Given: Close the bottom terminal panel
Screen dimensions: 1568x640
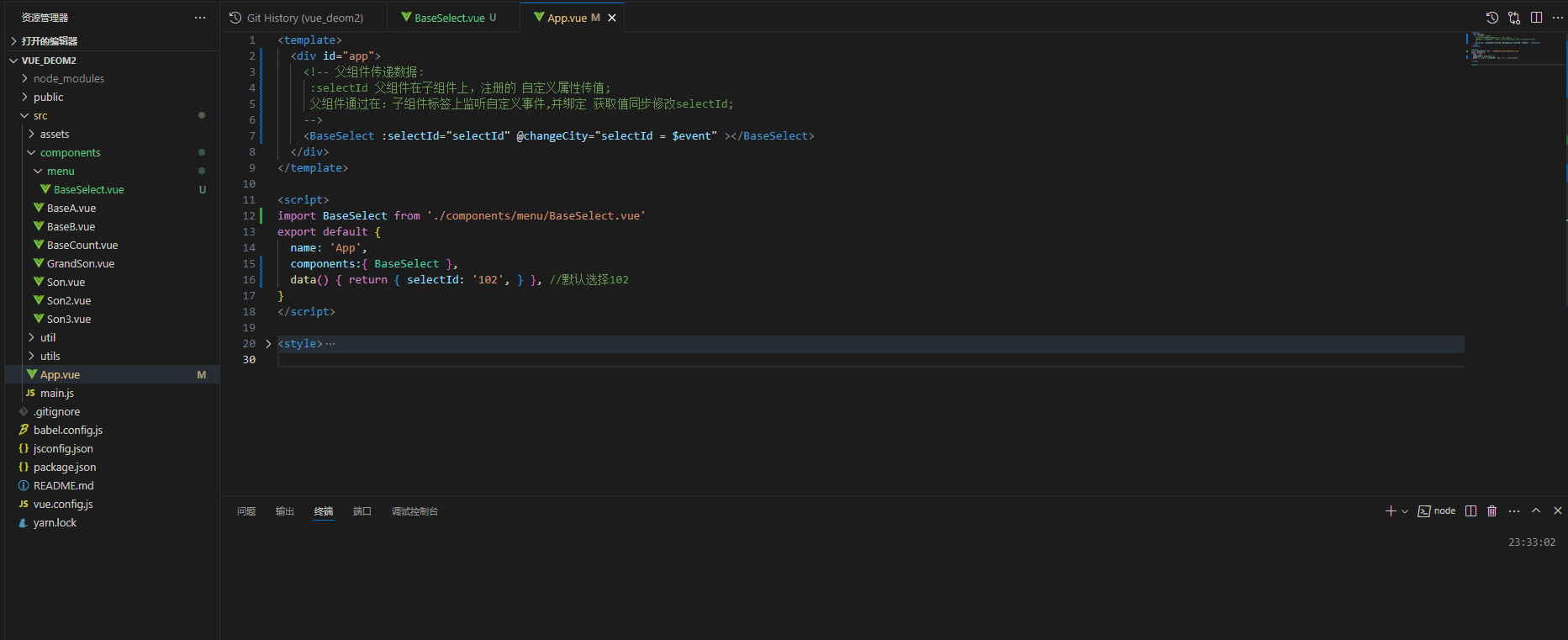Looking at the screenshot, I should [x=1558, y=511].
